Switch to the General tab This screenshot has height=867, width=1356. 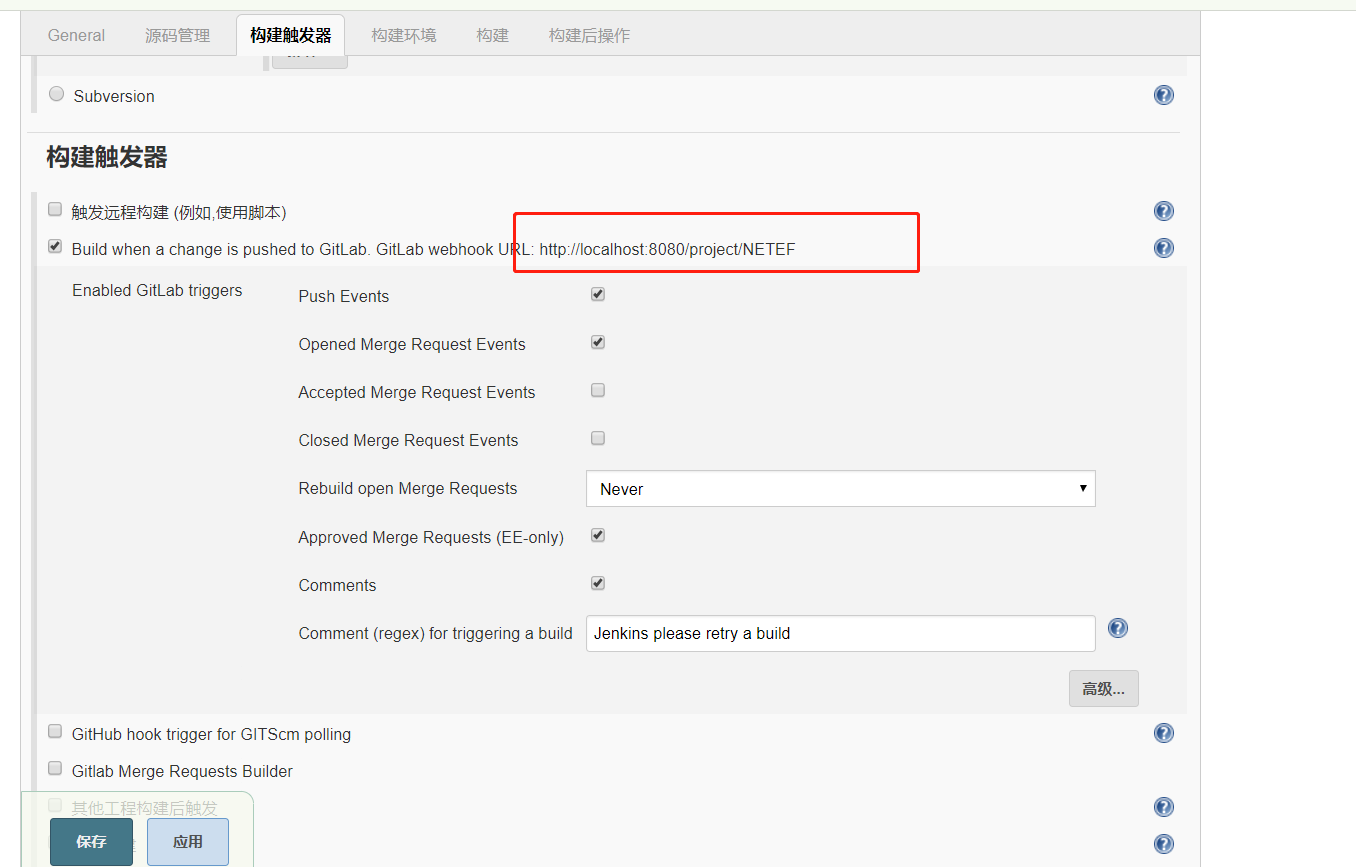(76, 35)
